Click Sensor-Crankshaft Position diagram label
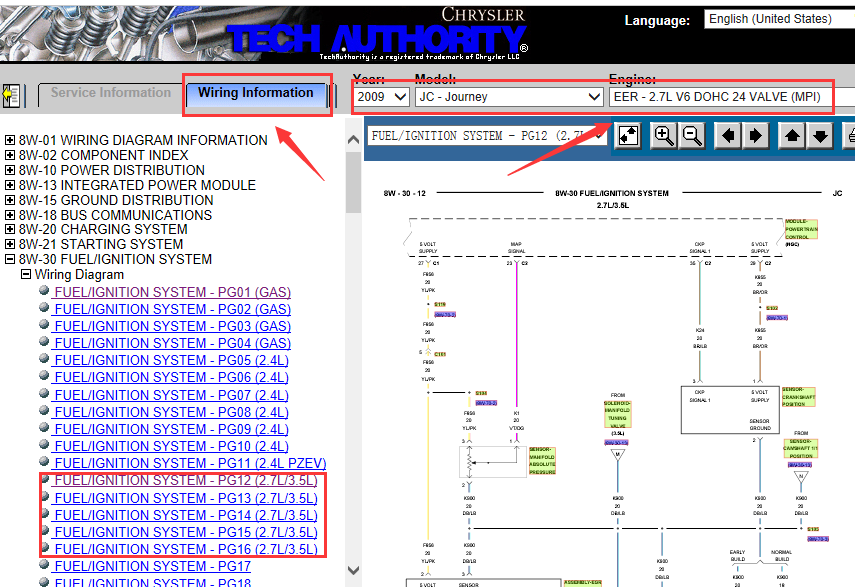This screenshot has height=587, width=855. (x=798, y=397)
